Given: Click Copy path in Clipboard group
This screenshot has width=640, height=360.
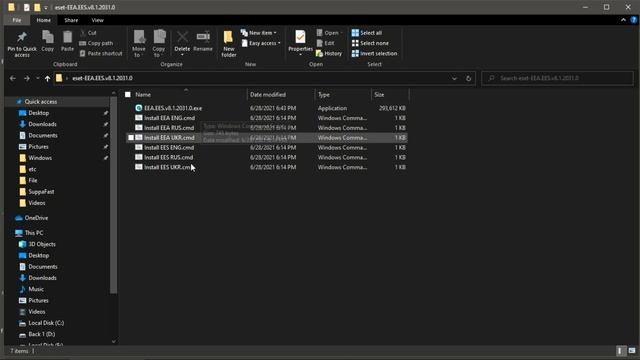Looking at the screenshot, I should (x=96, y=43).
